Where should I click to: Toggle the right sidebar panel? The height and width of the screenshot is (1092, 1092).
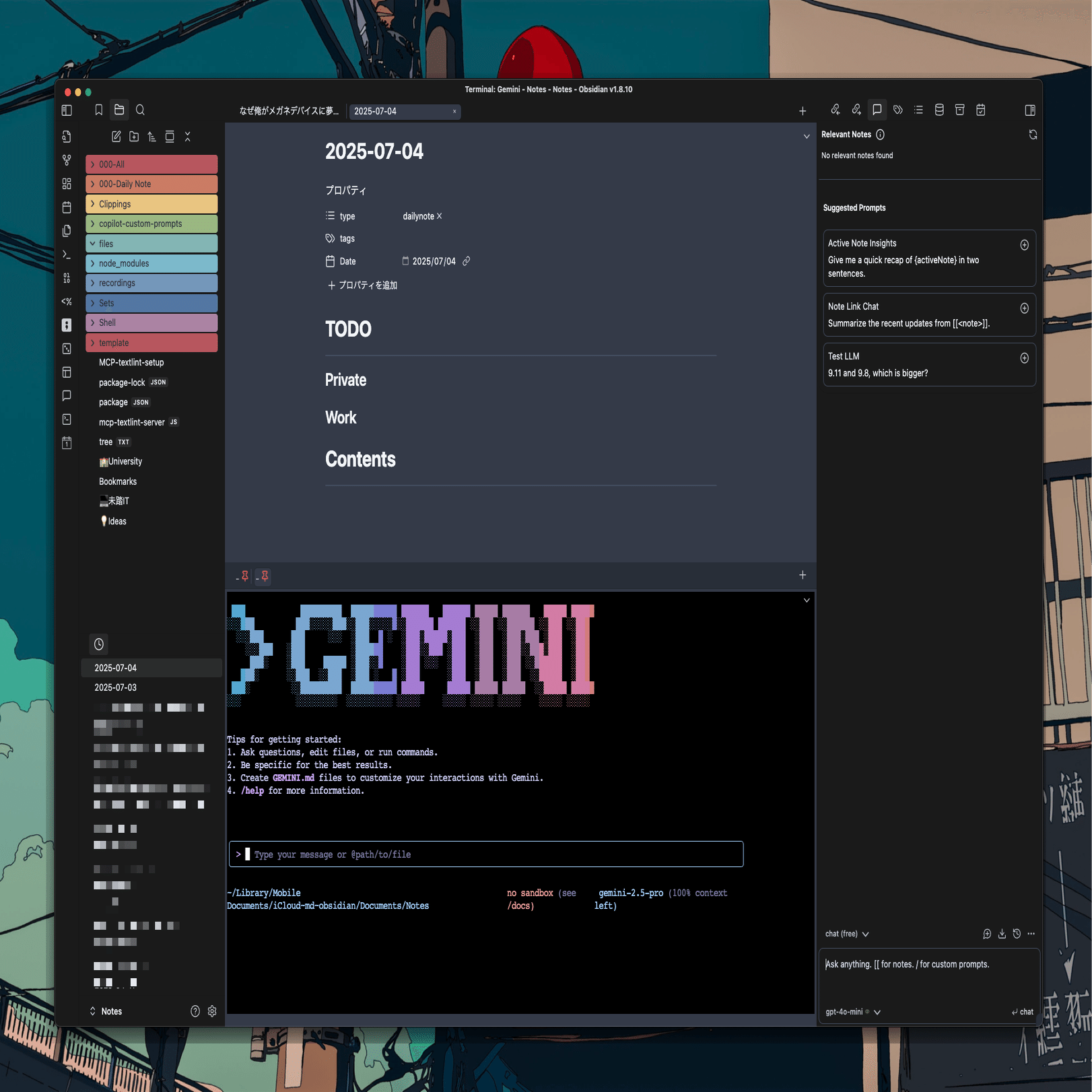pyautogui.click(x=1030, y=110)
